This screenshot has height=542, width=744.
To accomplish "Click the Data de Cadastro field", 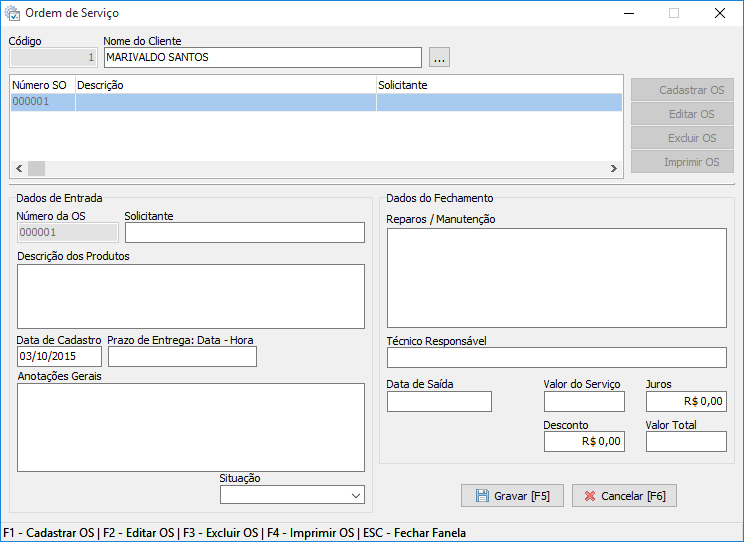I will click(x=59, y=357).
